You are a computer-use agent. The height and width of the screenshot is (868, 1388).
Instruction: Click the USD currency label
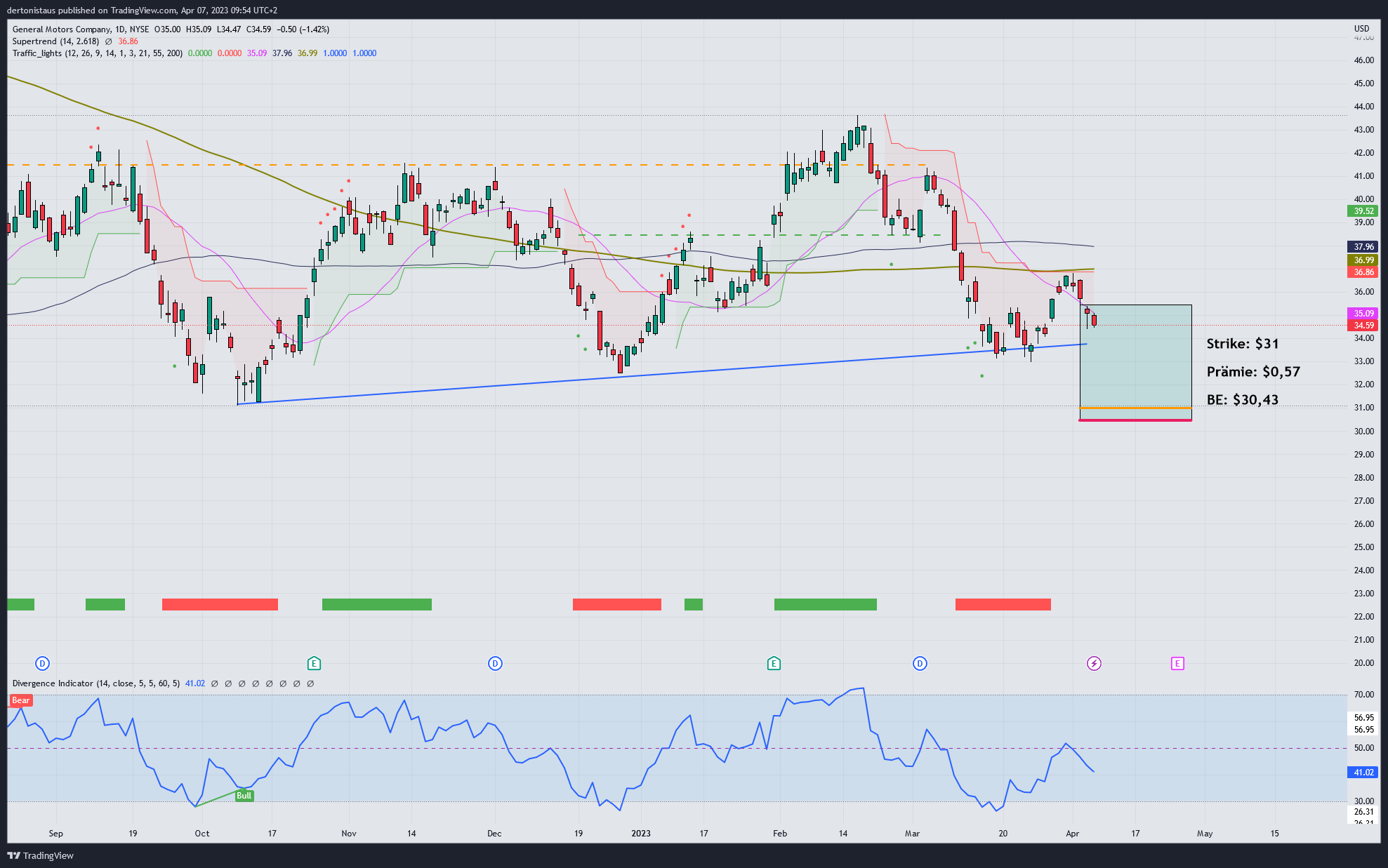[x=1362, y=29]
